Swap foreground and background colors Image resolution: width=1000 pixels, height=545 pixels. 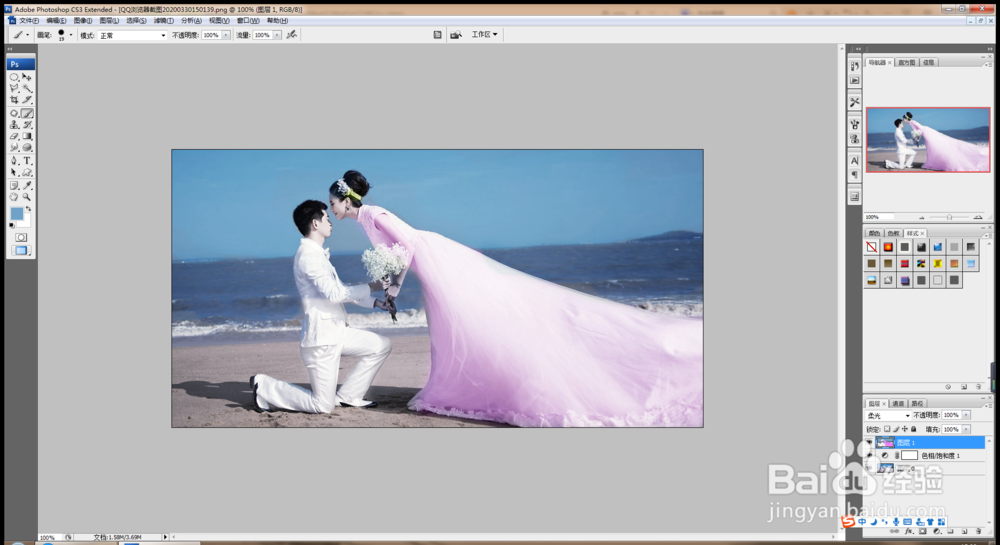click(x=28, y=209)
